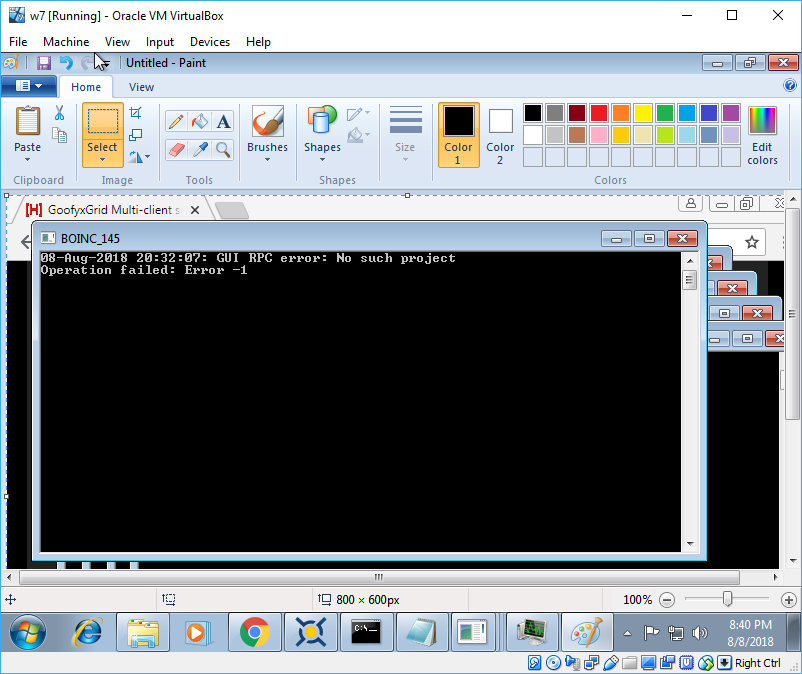Switch active color to Color 2
The image size is (802, 674).
[500, 135]
